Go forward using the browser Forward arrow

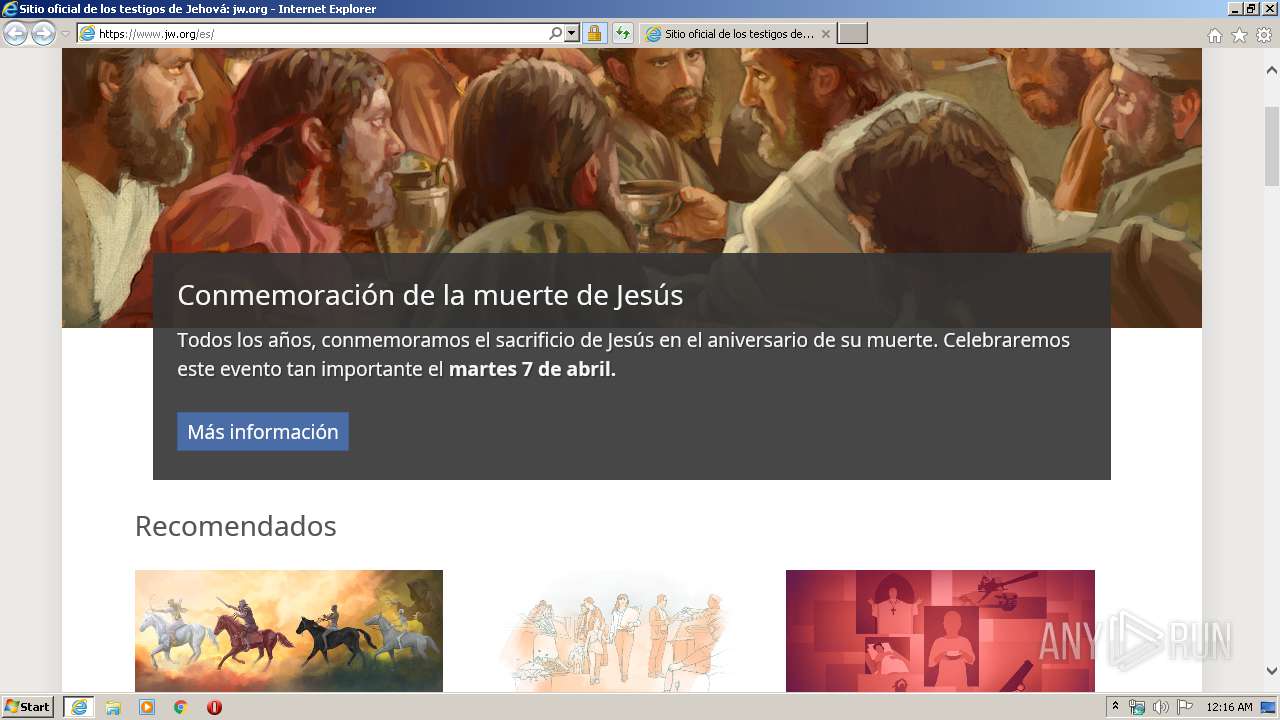pyautogui.click(x=43, y=34)
